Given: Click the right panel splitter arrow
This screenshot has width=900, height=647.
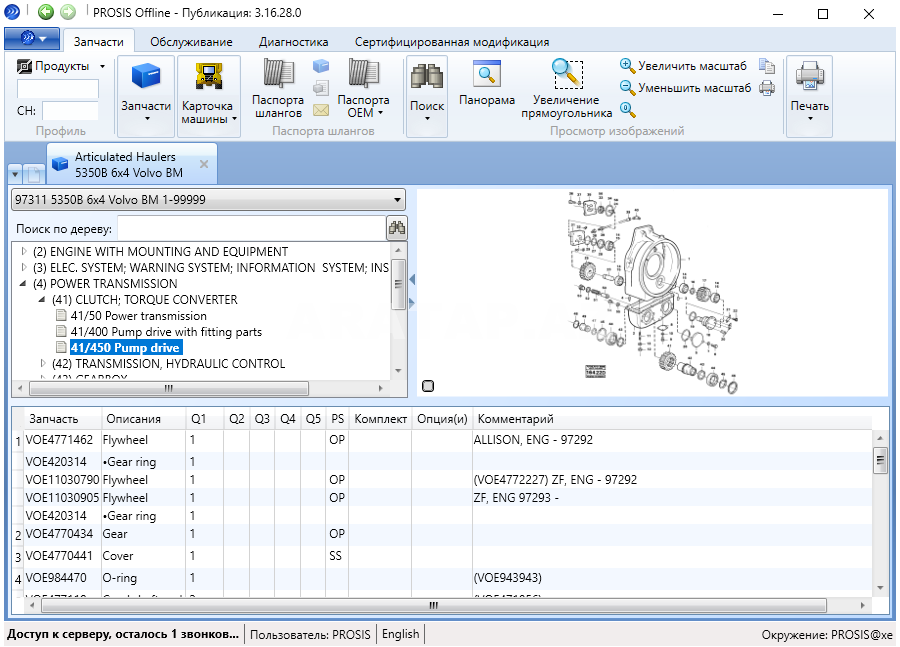Looking at the screenshot, I should coord(412,303).
